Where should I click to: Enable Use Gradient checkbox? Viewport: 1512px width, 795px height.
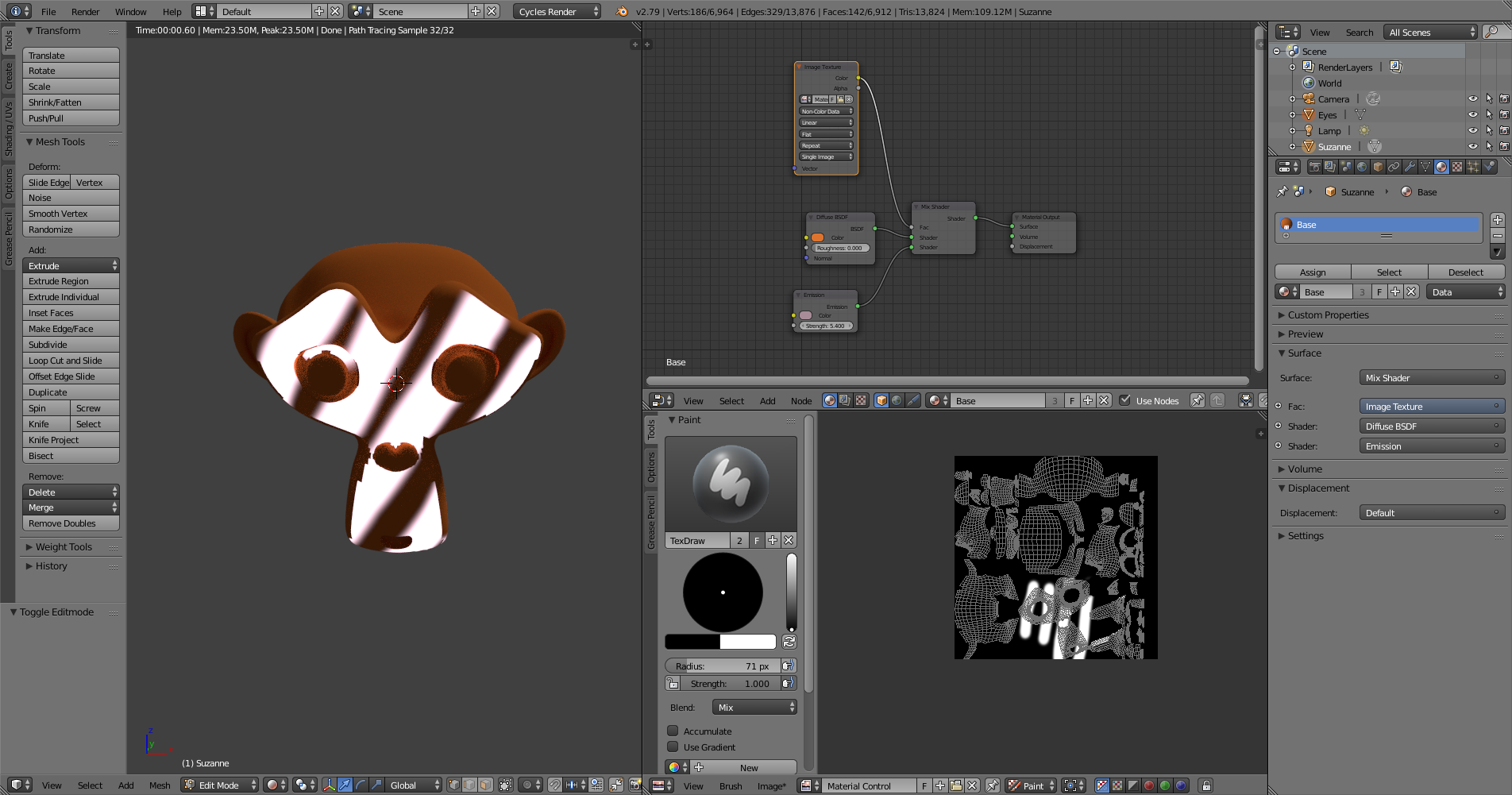point(673,747)
